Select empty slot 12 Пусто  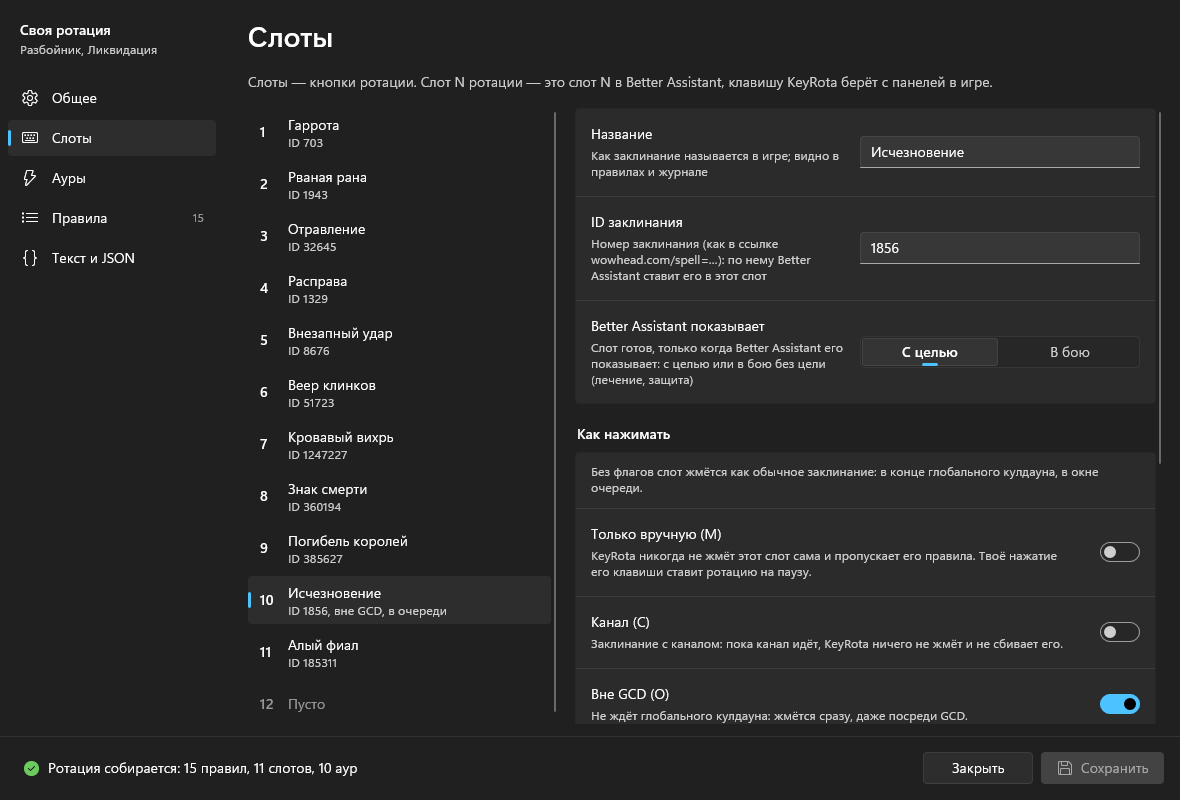400,704
